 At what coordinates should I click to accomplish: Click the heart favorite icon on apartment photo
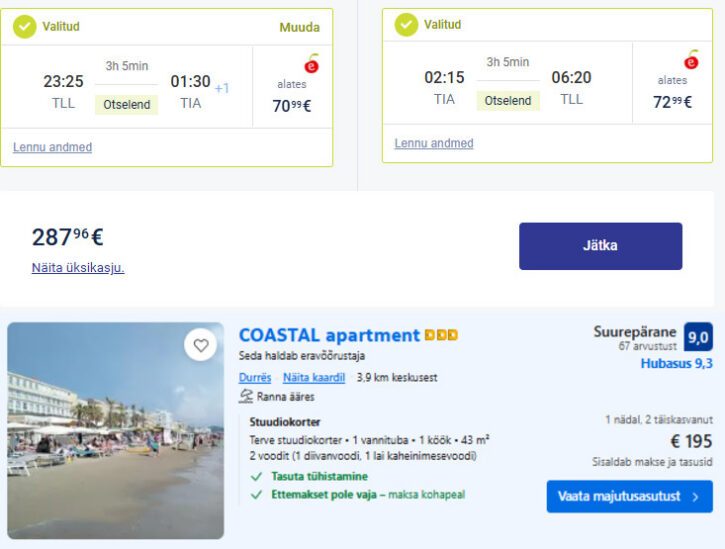pos(201,345)
